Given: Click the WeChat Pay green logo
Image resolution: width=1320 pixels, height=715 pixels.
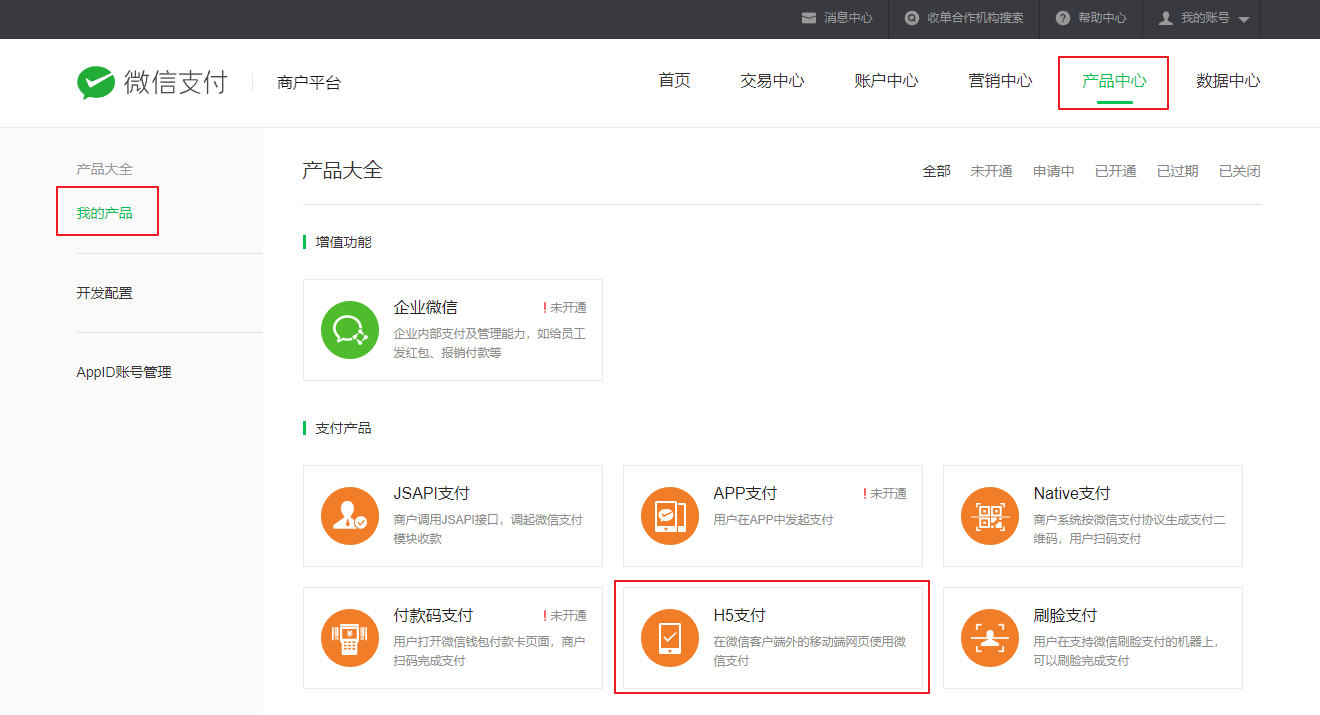Looking at the screenshot, I should click(x=96, y=82).
